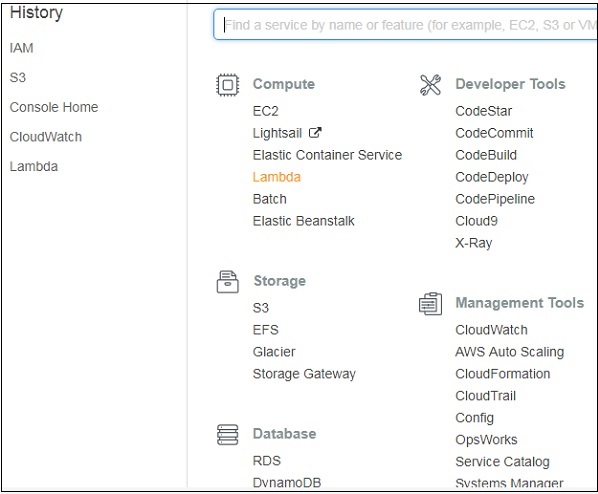Open RDS under Database
Screen dimensions: 598x494
(x=267, y=460)
